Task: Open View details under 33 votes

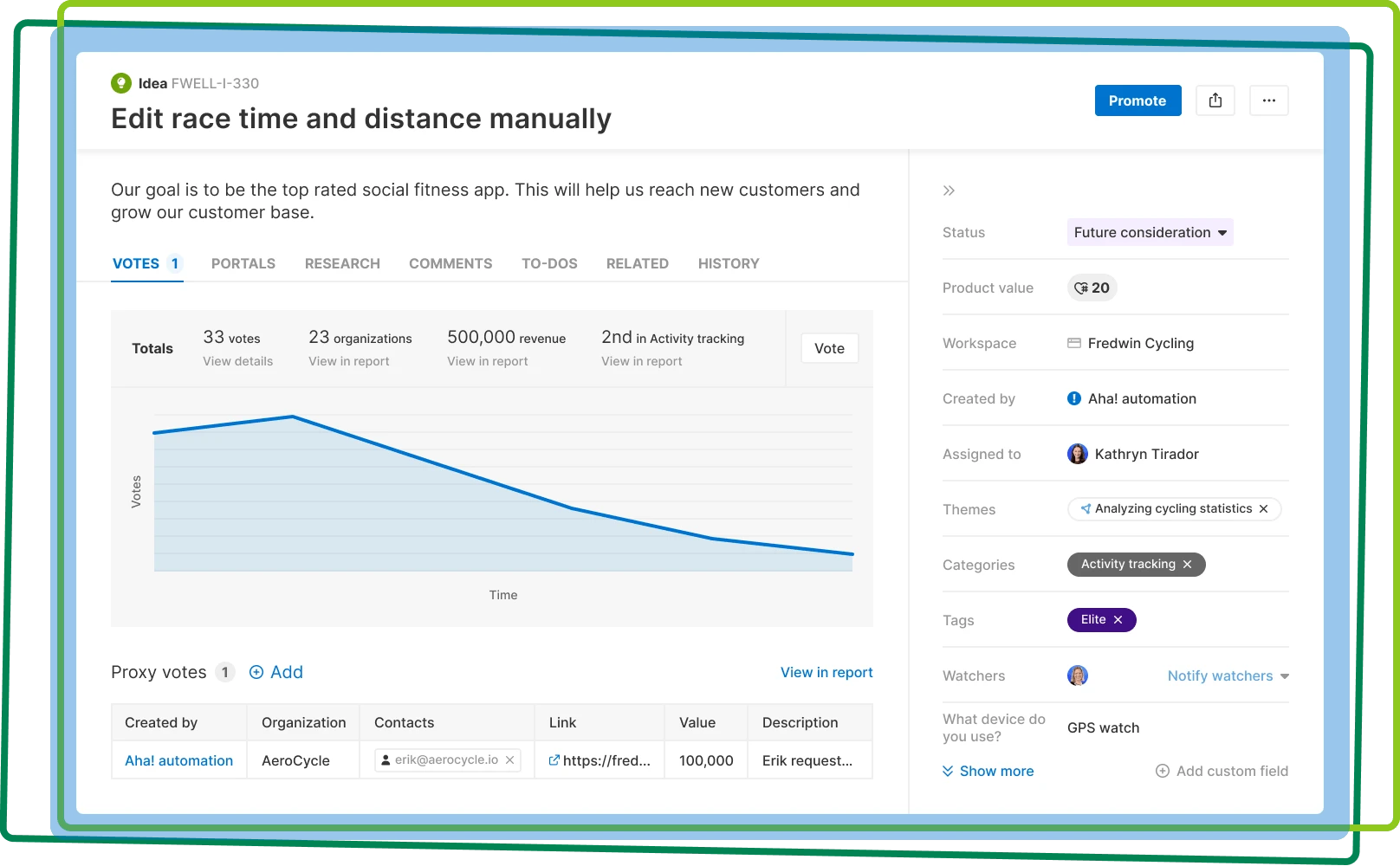Action: [238, 361]
